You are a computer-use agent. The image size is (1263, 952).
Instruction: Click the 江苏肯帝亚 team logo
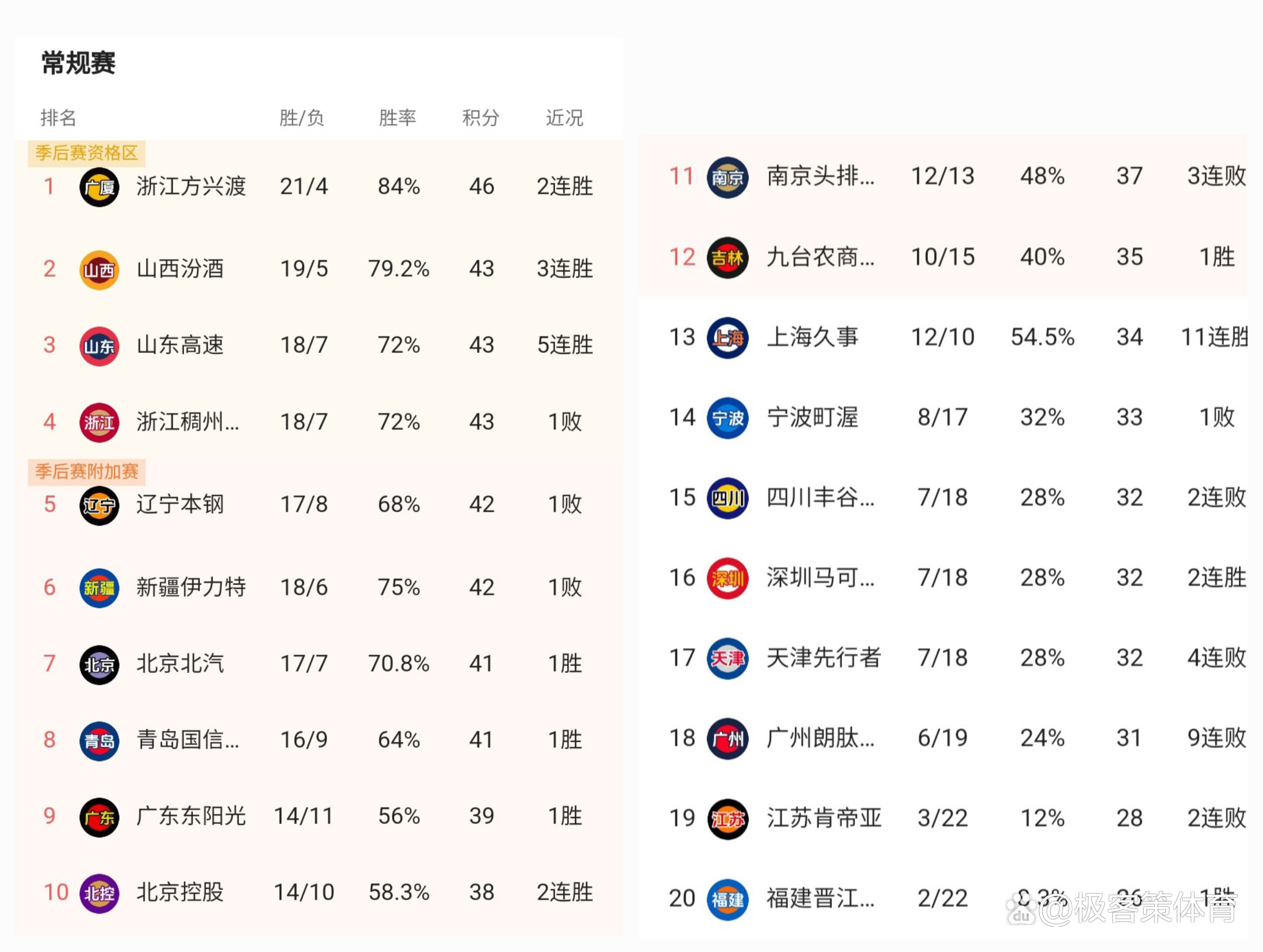click(x=727, y=819)
